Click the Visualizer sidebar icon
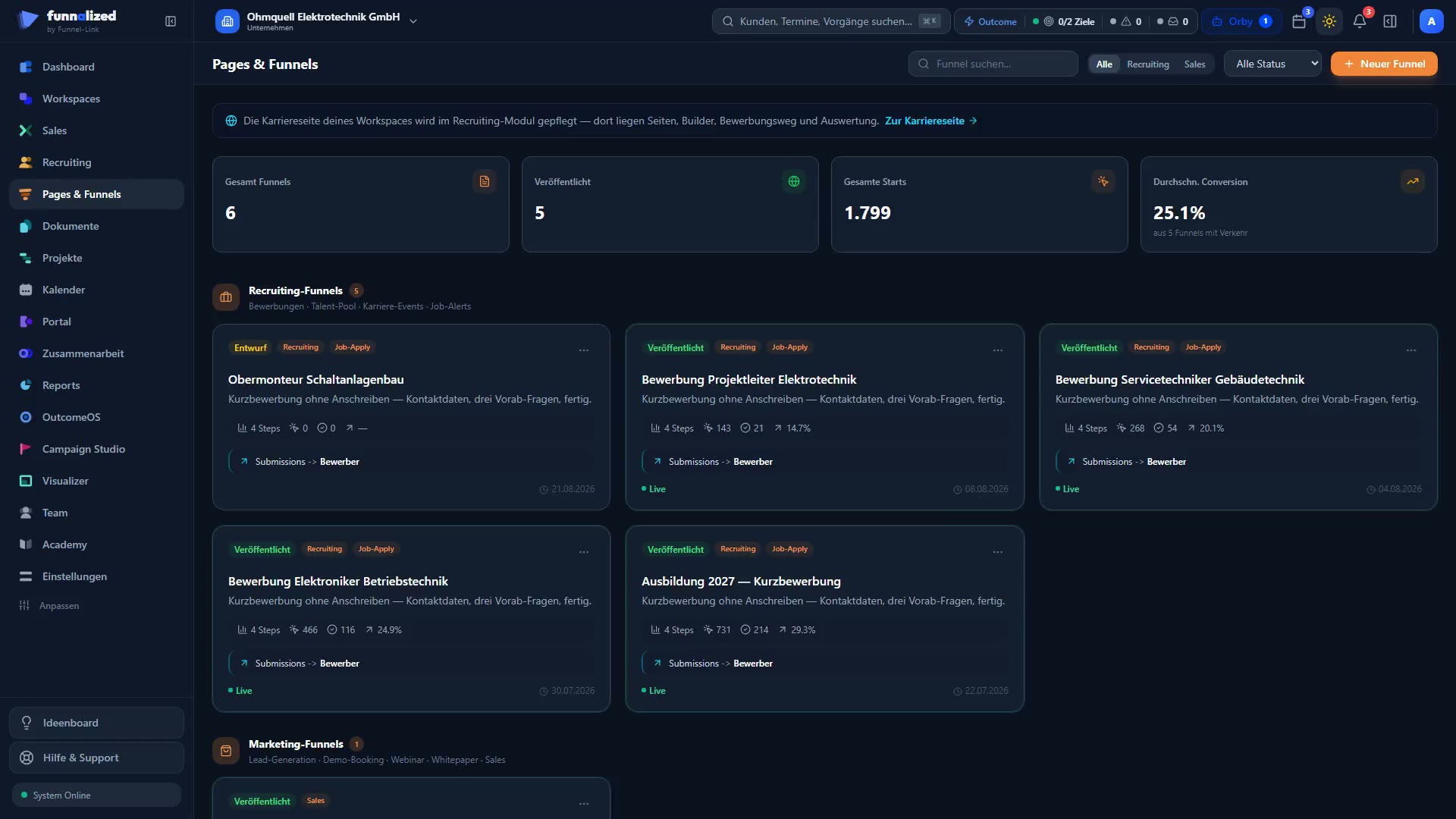The width and height of the screenshot is (1456, 819). click(x=26, y=481)
